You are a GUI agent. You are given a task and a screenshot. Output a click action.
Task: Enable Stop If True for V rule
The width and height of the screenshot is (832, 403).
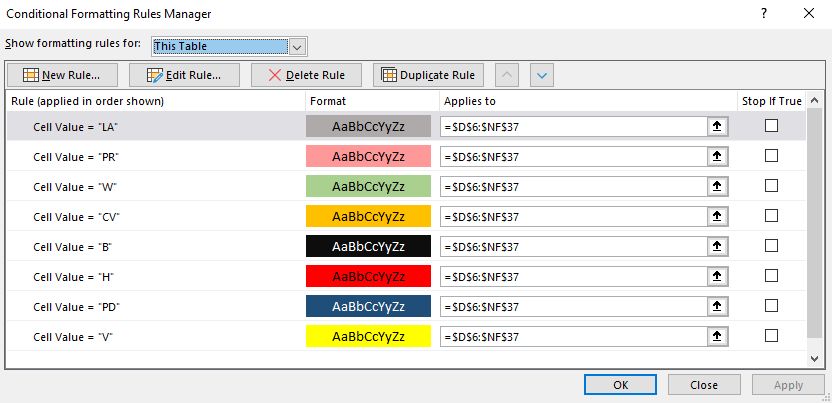[772, 336]
